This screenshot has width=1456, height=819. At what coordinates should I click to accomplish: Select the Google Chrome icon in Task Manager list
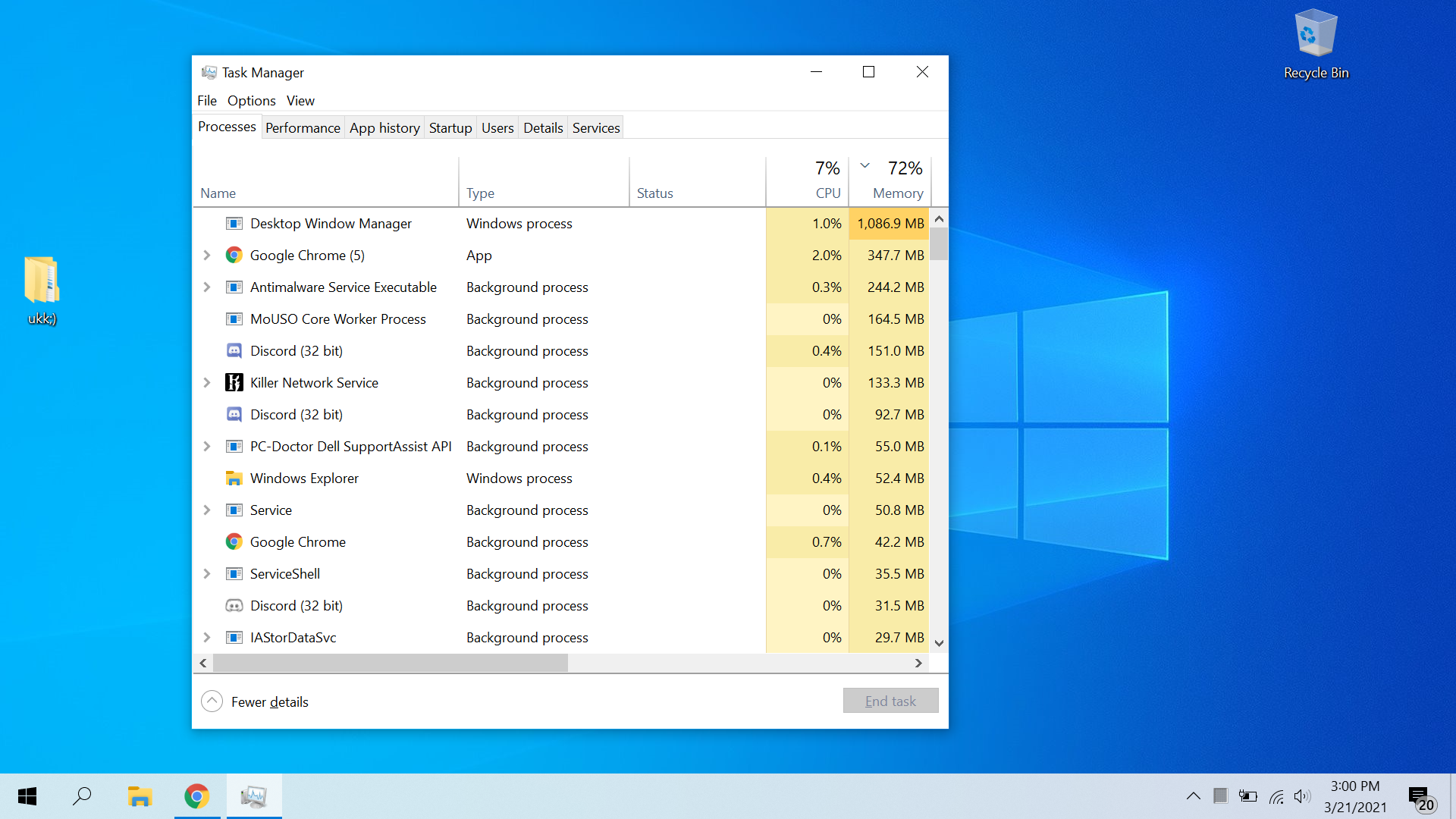pyautogui.click(x=234, y=255)
